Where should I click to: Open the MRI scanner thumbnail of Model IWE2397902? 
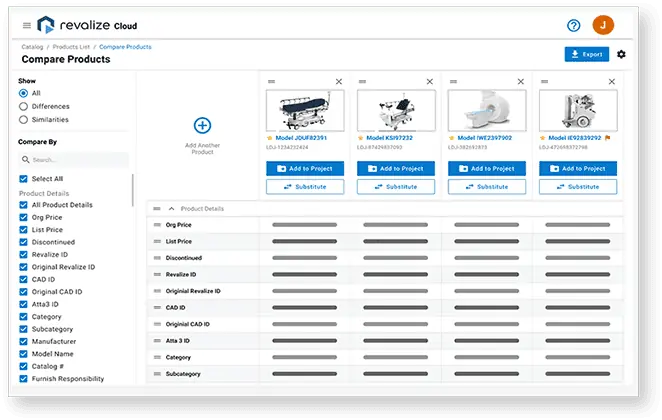(x=487, y=111)
